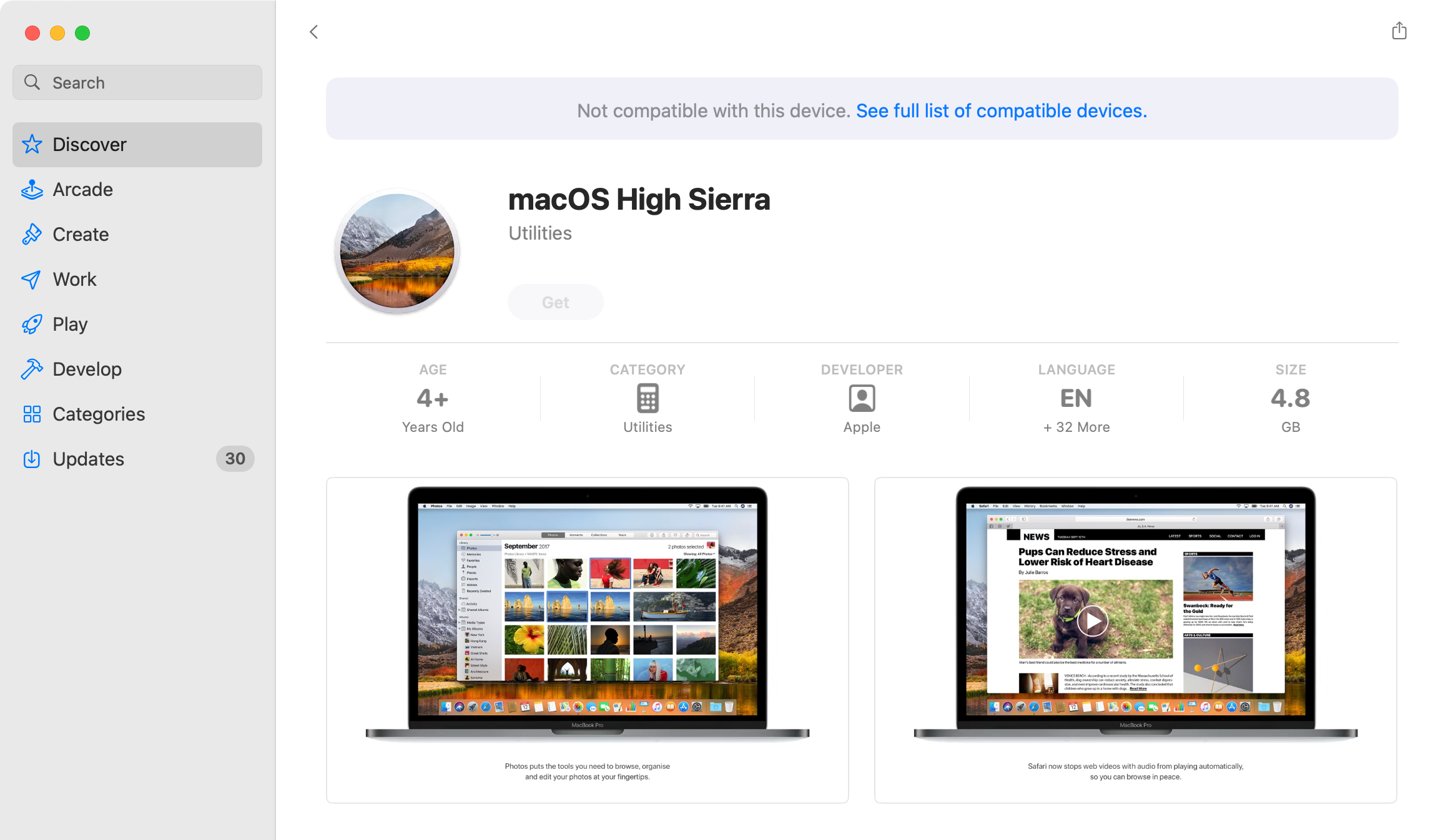Viewport: 1448px width, 840px height.
Task: Click the Utilities category icon
Action: pyautogui.click(x=648, y=397)
